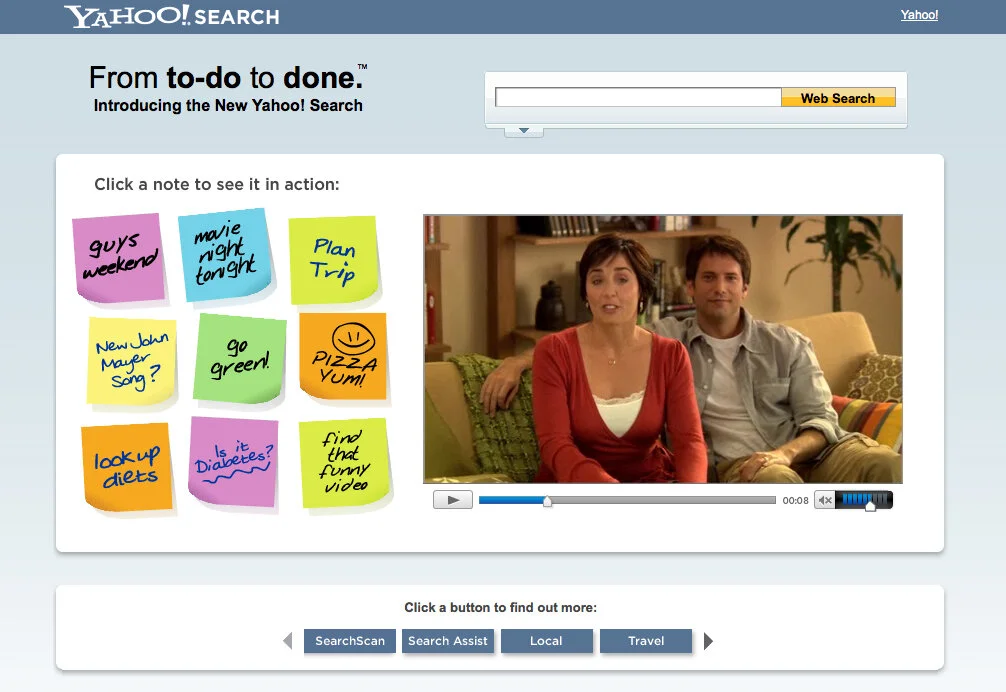Select the 'look up diets' orange note

(127, 467)
